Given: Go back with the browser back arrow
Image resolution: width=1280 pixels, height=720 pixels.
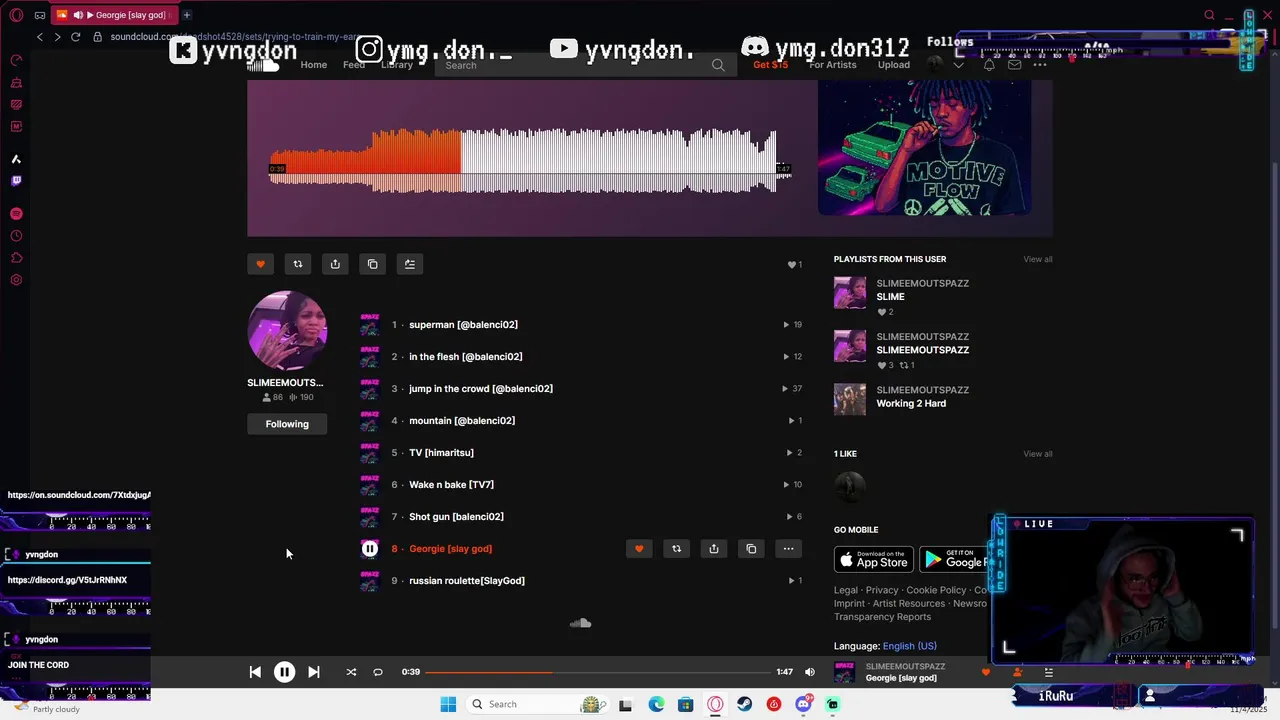Looking at the screenshot, I should (39, 37).
